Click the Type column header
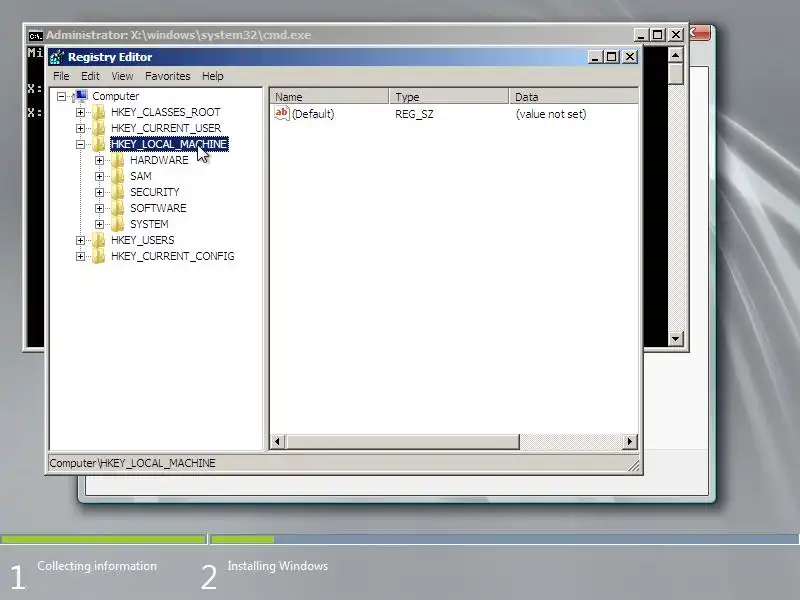 coord(448,96)
